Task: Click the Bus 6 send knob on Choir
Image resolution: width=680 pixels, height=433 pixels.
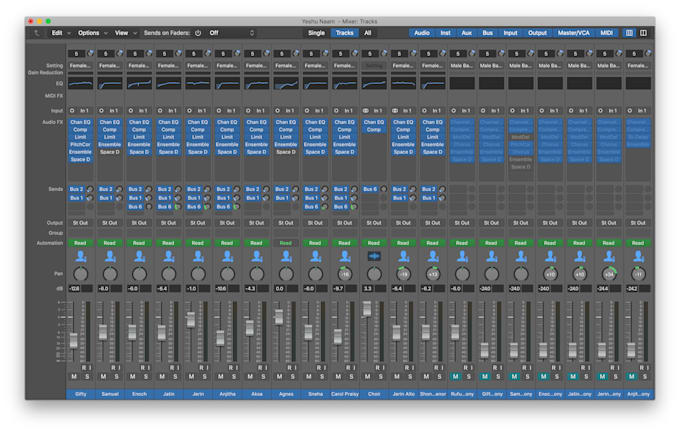Action: 383,190
